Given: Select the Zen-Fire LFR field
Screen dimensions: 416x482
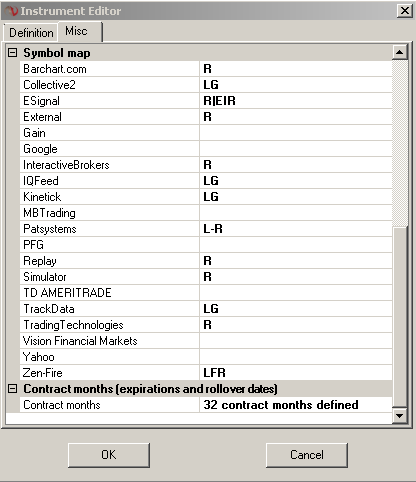Looking at the screenshot, I should pyautogui.click(x=295, y=373).
